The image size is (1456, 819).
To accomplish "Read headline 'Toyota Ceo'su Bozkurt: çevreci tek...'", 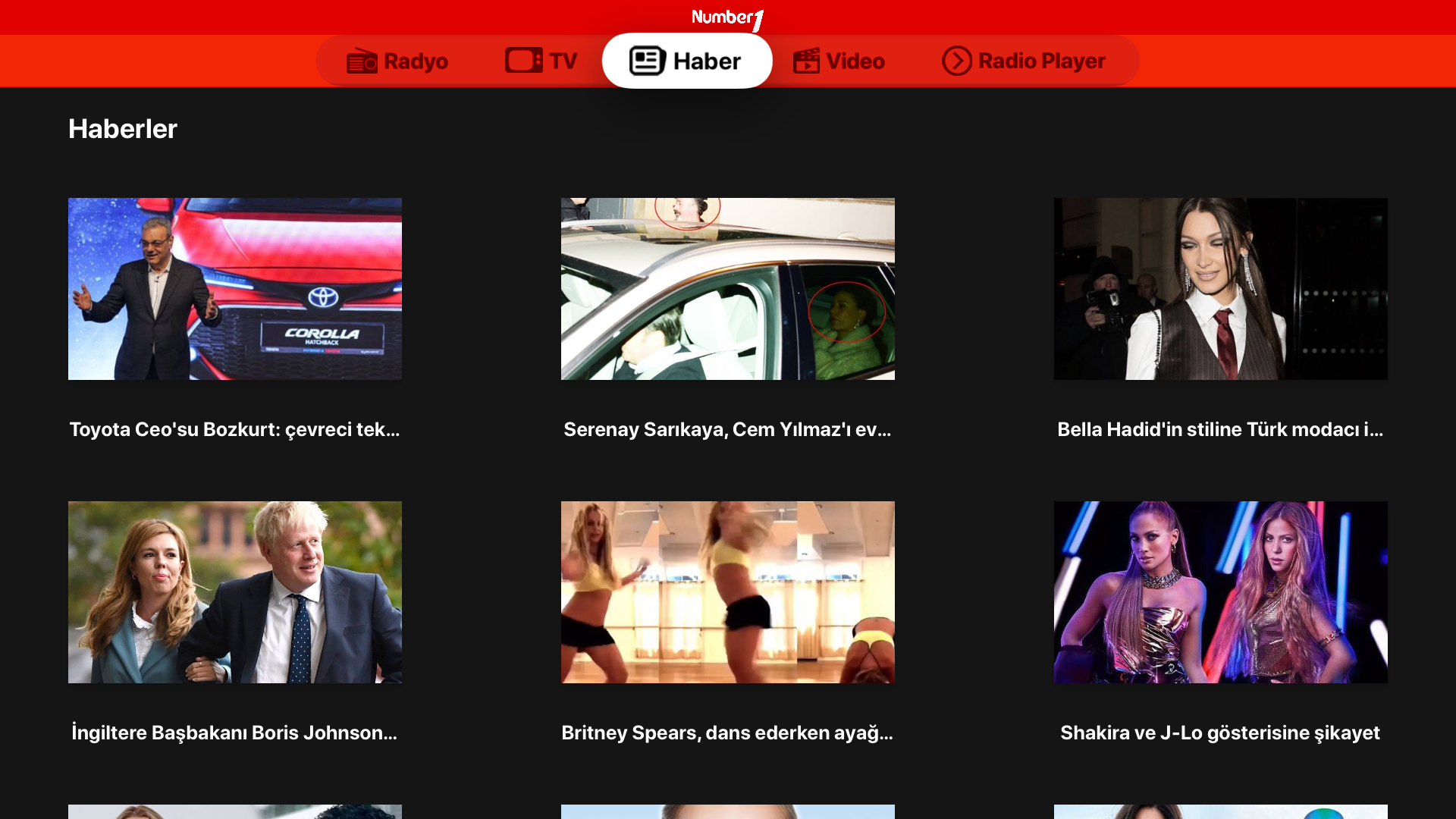I will pos(234,430).
